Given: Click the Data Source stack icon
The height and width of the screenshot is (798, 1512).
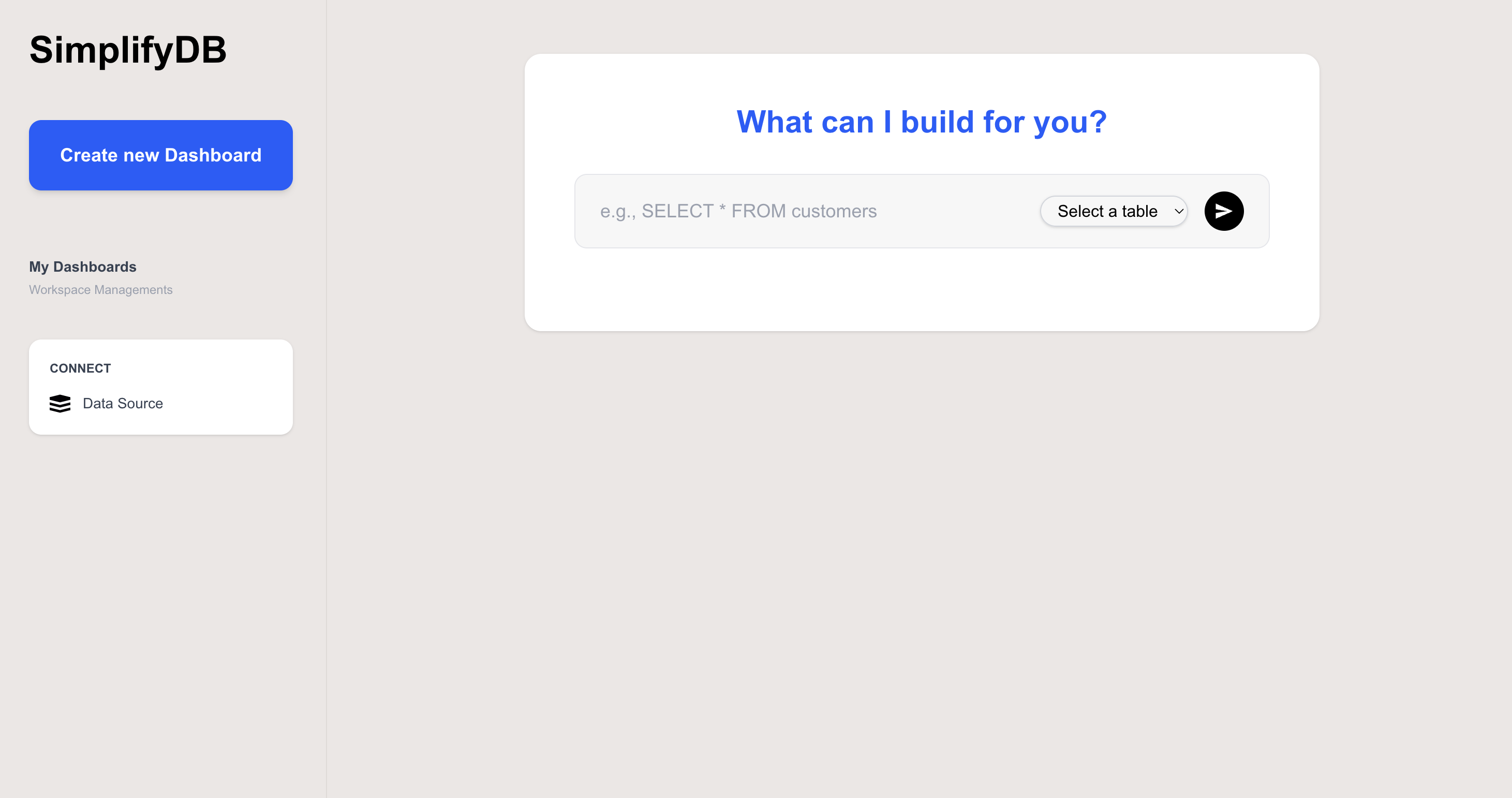Looking at the screenshot, I should pyautogui.click(x=60, y=404).
